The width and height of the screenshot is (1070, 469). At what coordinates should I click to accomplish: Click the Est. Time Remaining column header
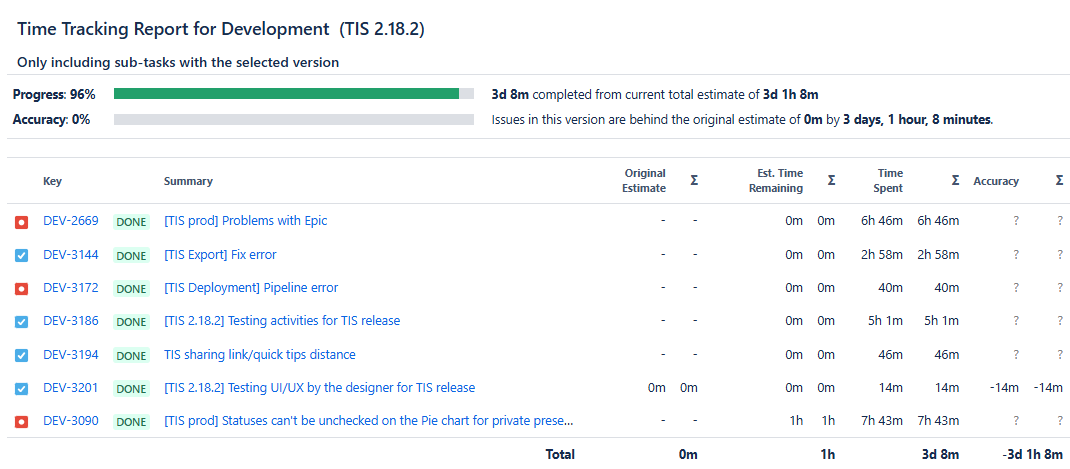point(776,180)
